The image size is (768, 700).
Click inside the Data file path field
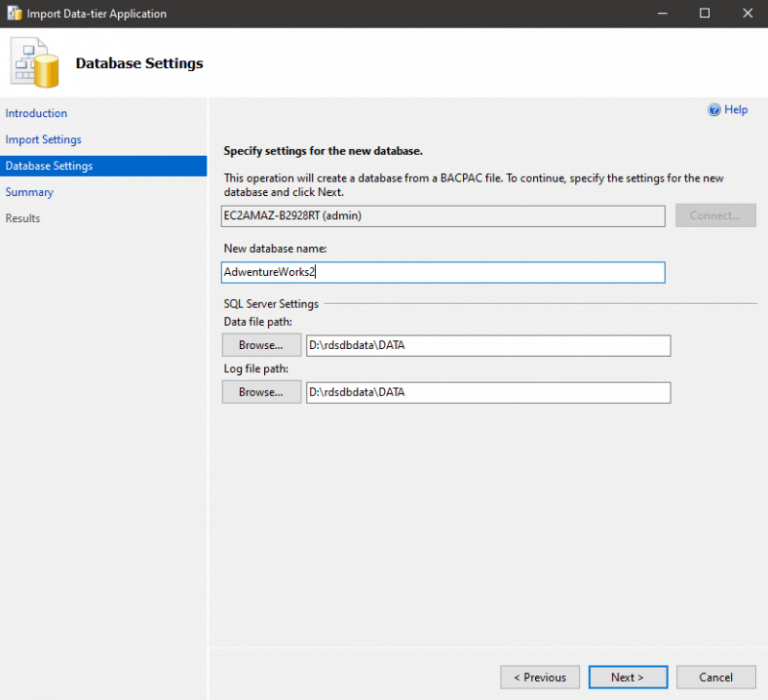[x=488, y=345]
